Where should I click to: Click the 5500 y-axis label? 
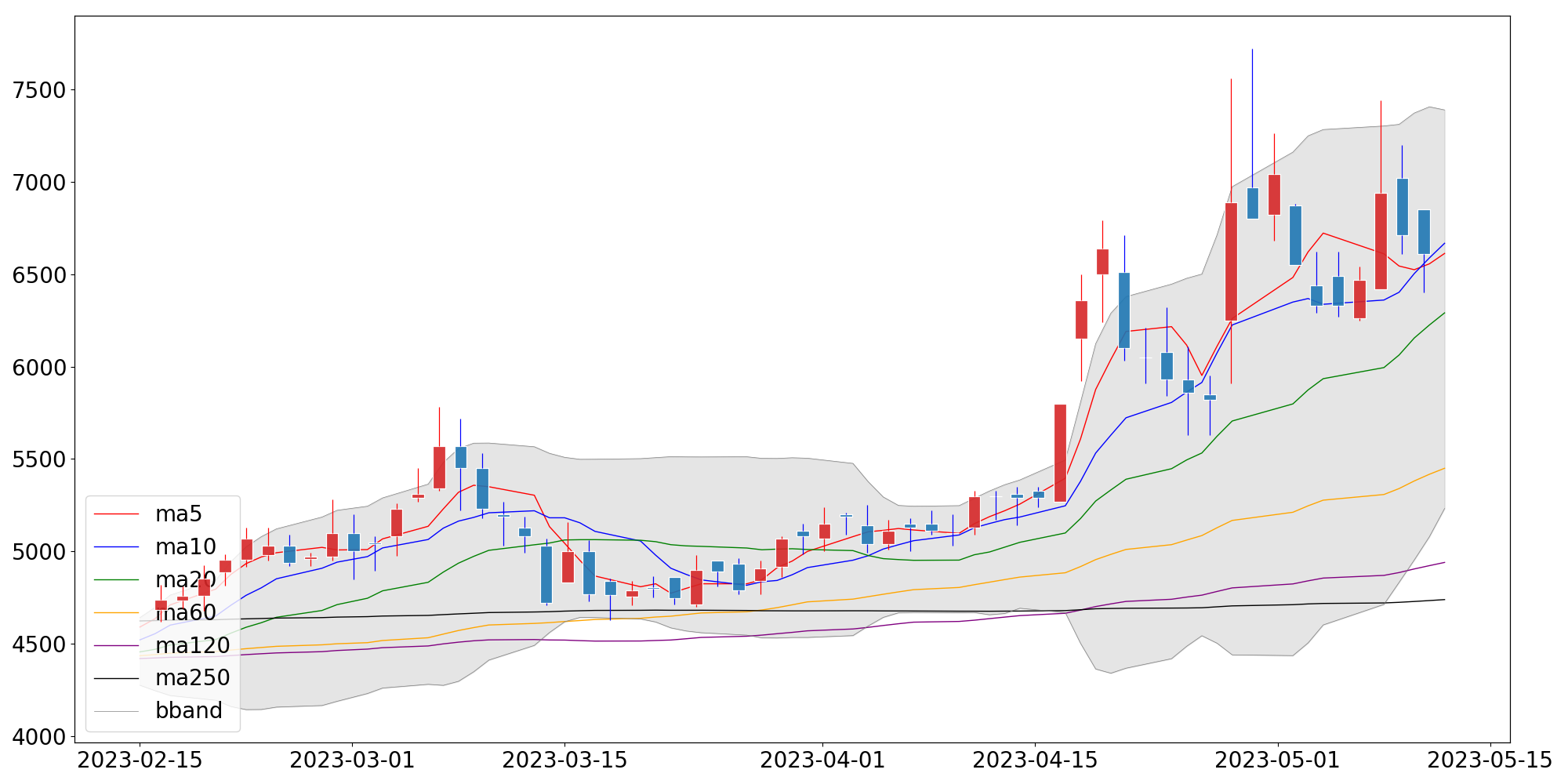pos(39,460)
